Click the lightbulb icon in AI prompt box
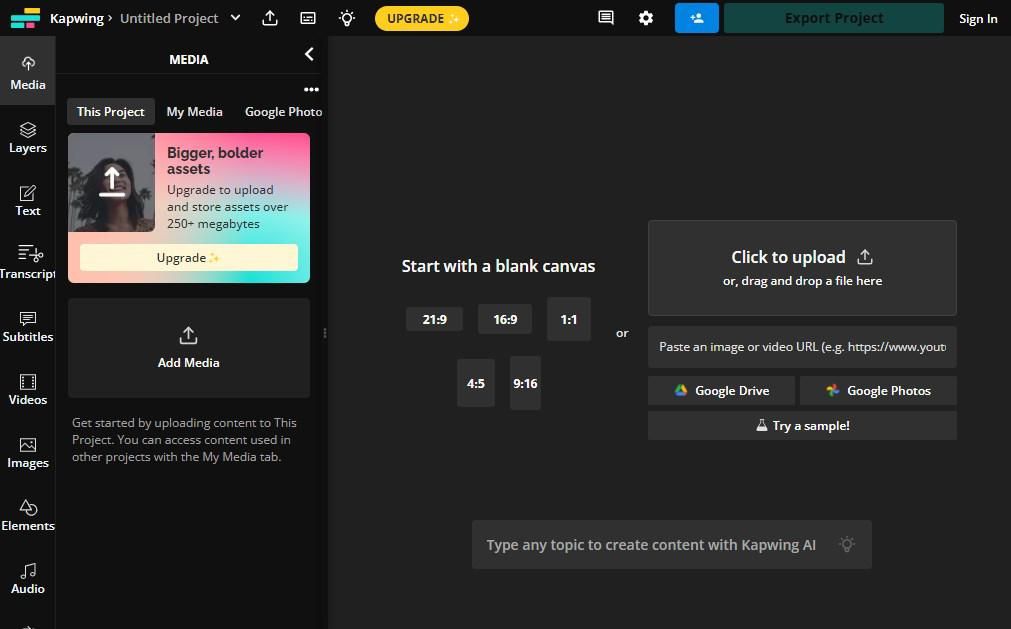Screen dimensions: 1011x629 point(847,545)
